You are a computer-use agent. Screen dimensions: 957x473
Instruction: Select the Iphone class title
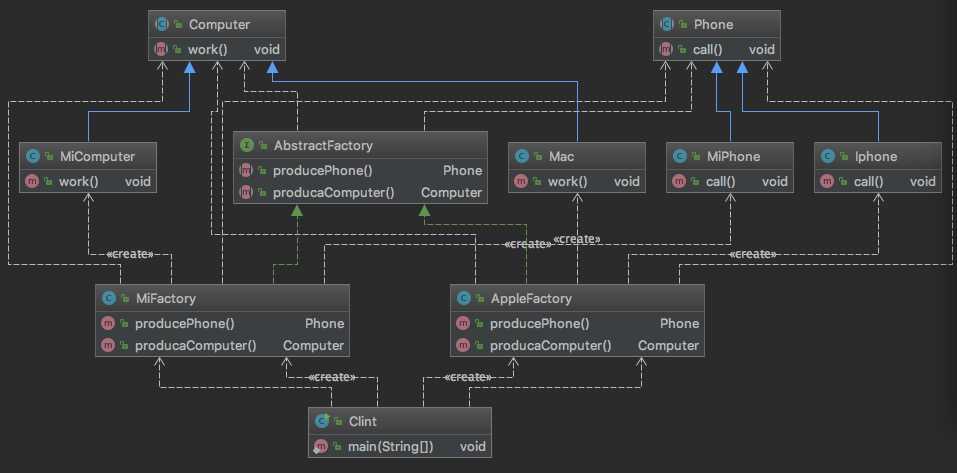pyautogui.click(x=876, y=156)
